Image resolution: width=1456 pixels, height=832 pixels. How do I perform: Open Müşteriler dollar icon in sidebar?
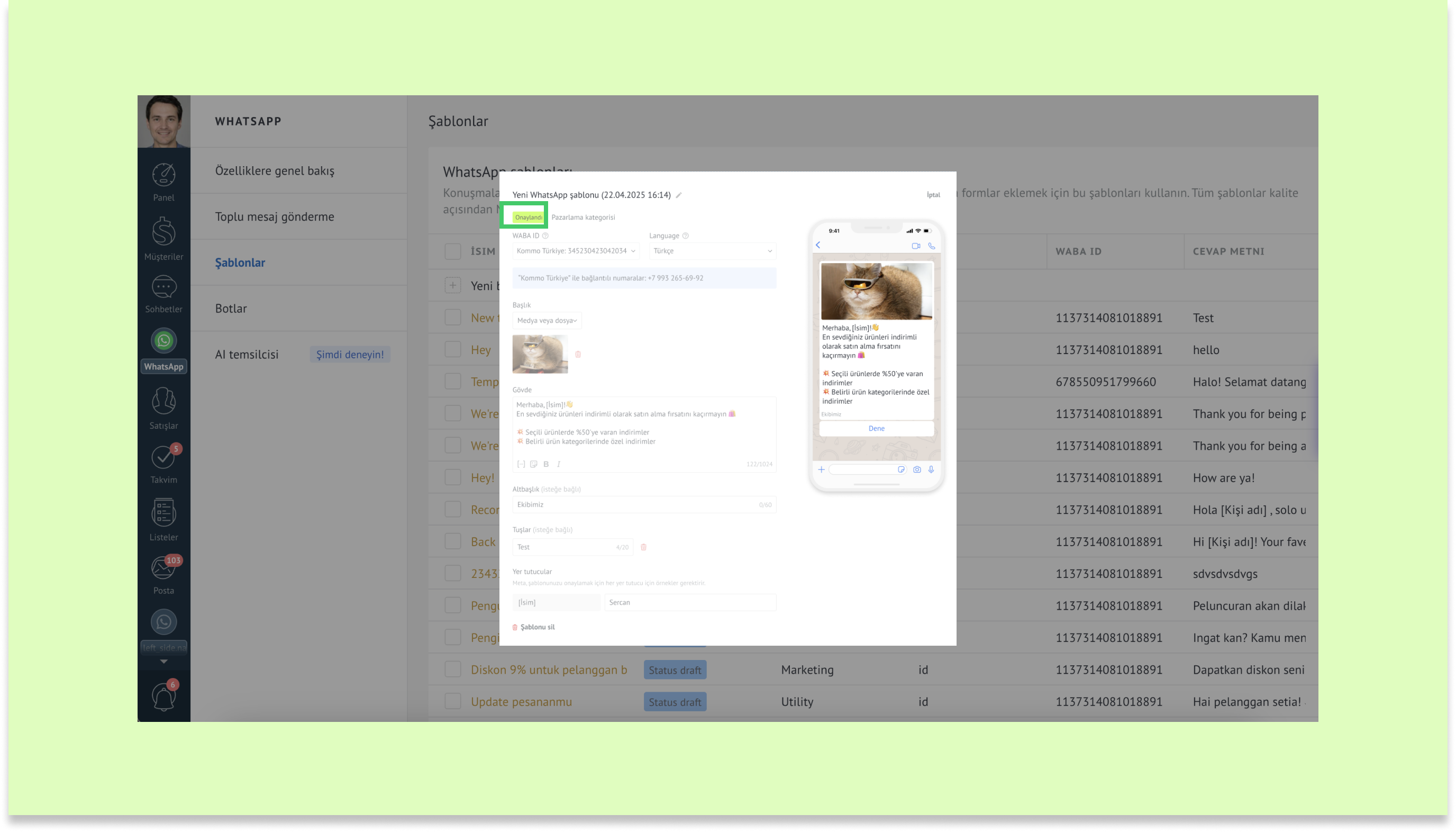click(x=163, y=231)
